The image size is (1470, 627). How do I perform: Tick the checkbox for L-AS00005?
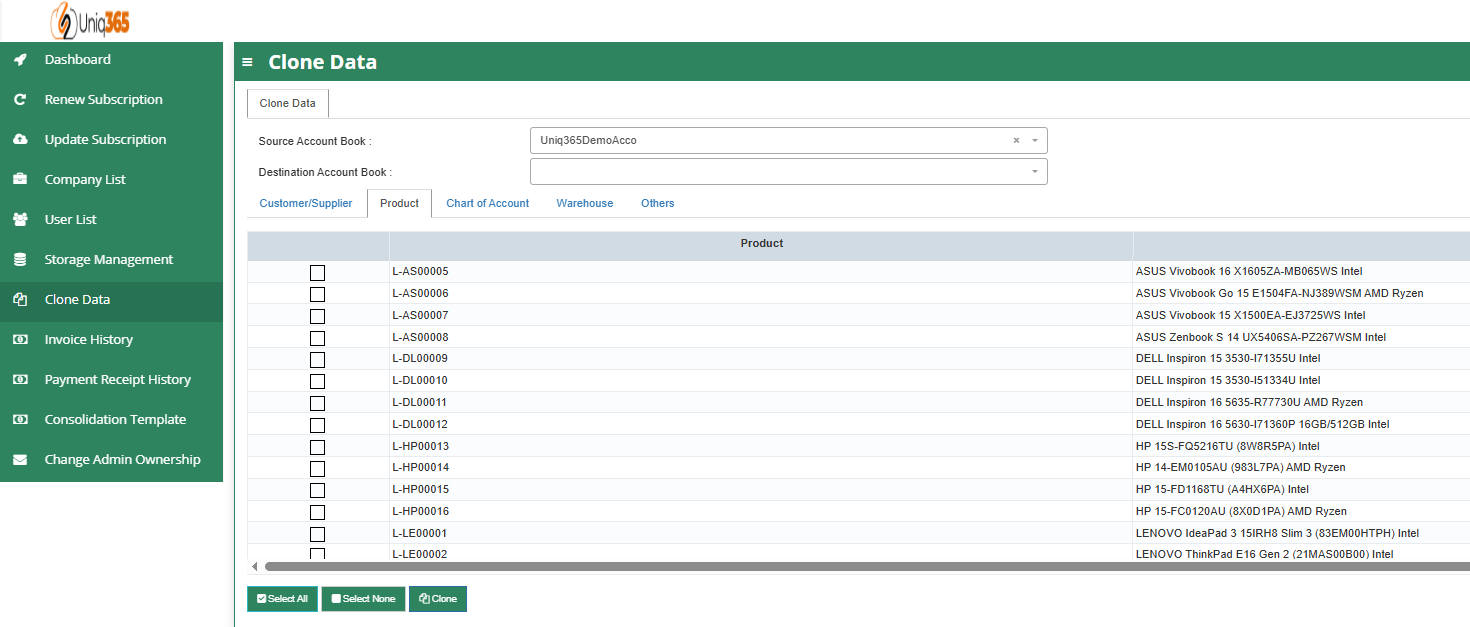[x=317, y=272]
